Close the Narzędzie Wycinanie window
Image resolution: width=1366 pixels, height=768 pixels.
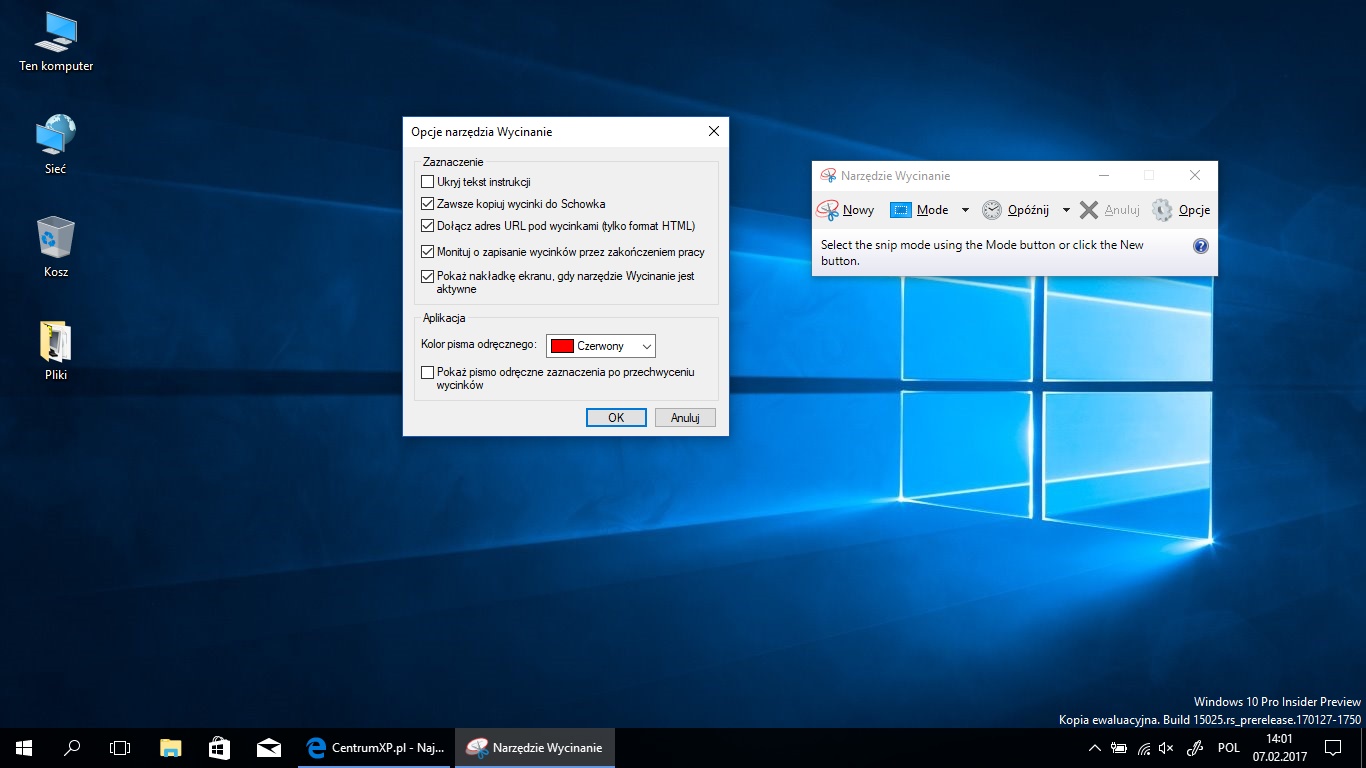(x=1195, y=175)
